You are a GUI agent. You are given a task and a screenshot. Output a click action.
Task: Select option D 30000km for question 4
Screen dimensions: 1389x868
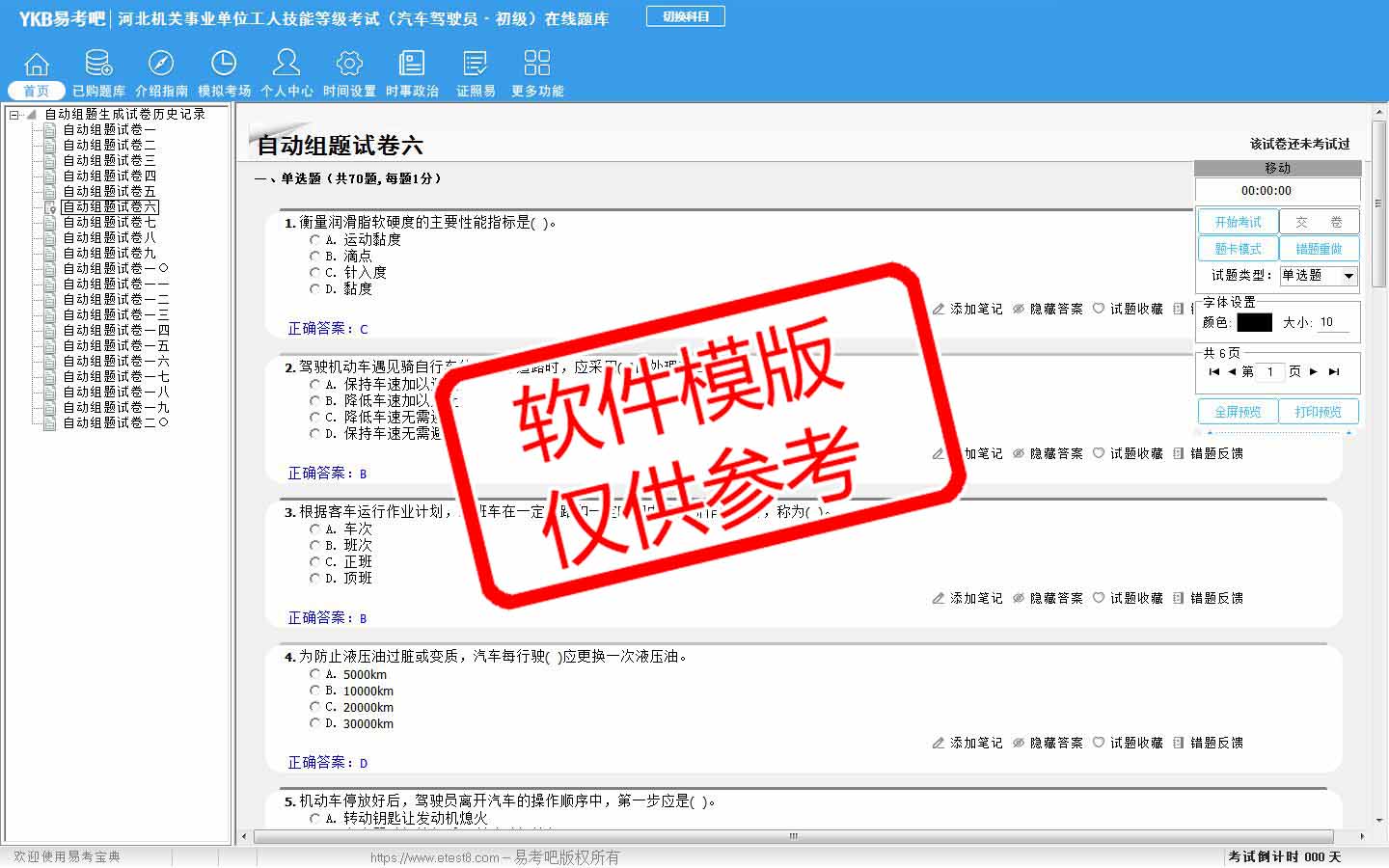point(315,723)
